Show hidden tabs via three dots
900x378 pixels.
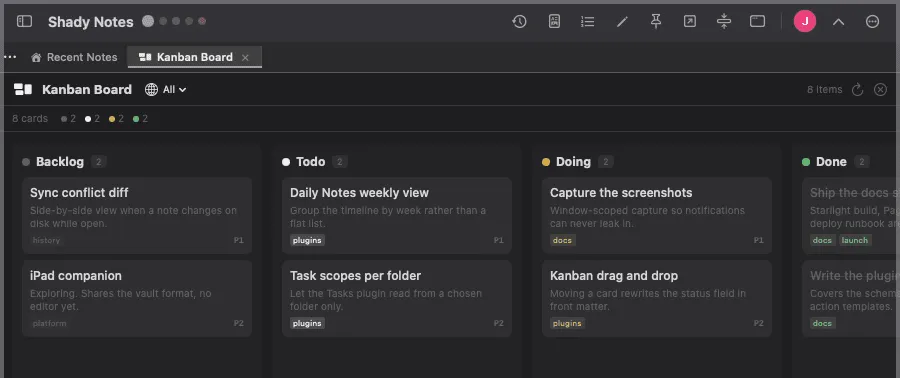pos(10,57)
